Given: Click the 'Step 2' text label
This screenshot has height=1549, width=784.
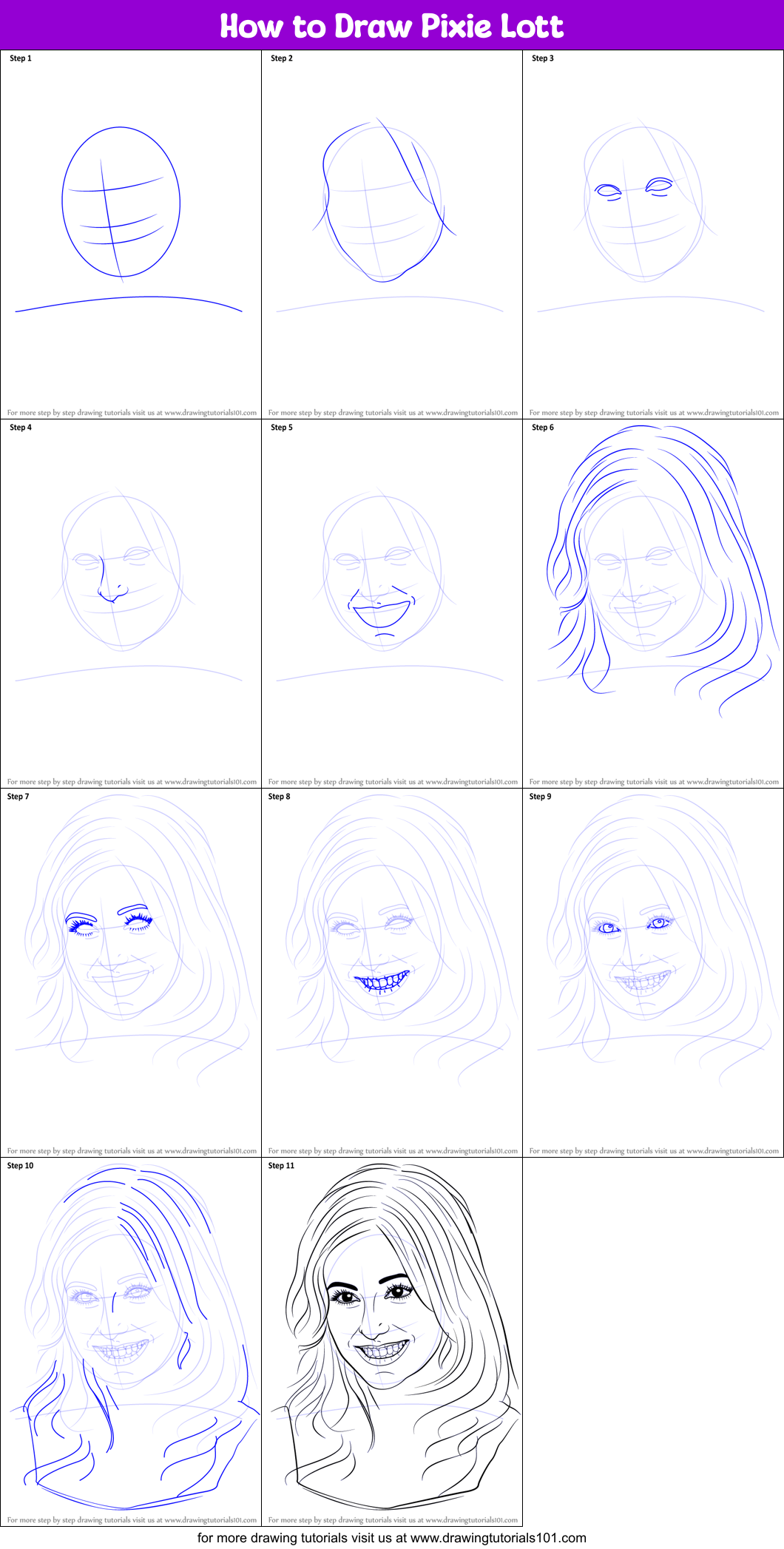Looking at the screenshot, I should [x=282, y=58].
